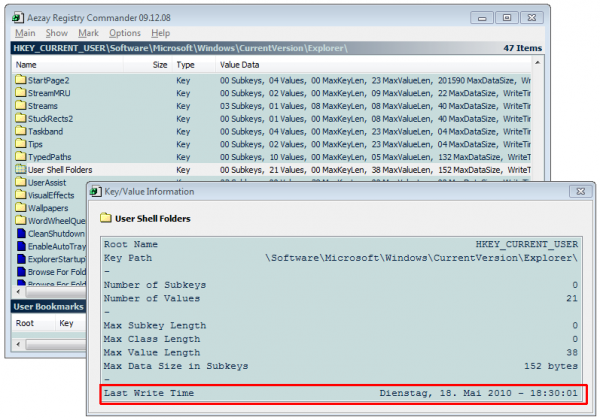Click the VisualEffects folder icon

pyautogui.click(x=21, y=195)
